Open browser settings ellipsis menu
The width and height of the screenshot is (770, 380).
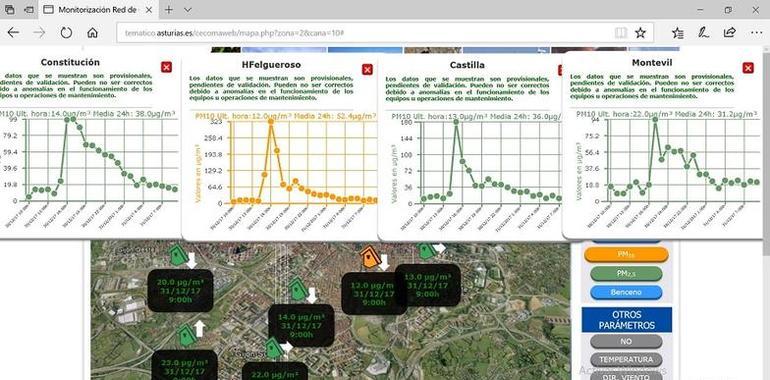pyautogui.click(x=756, y=32)
